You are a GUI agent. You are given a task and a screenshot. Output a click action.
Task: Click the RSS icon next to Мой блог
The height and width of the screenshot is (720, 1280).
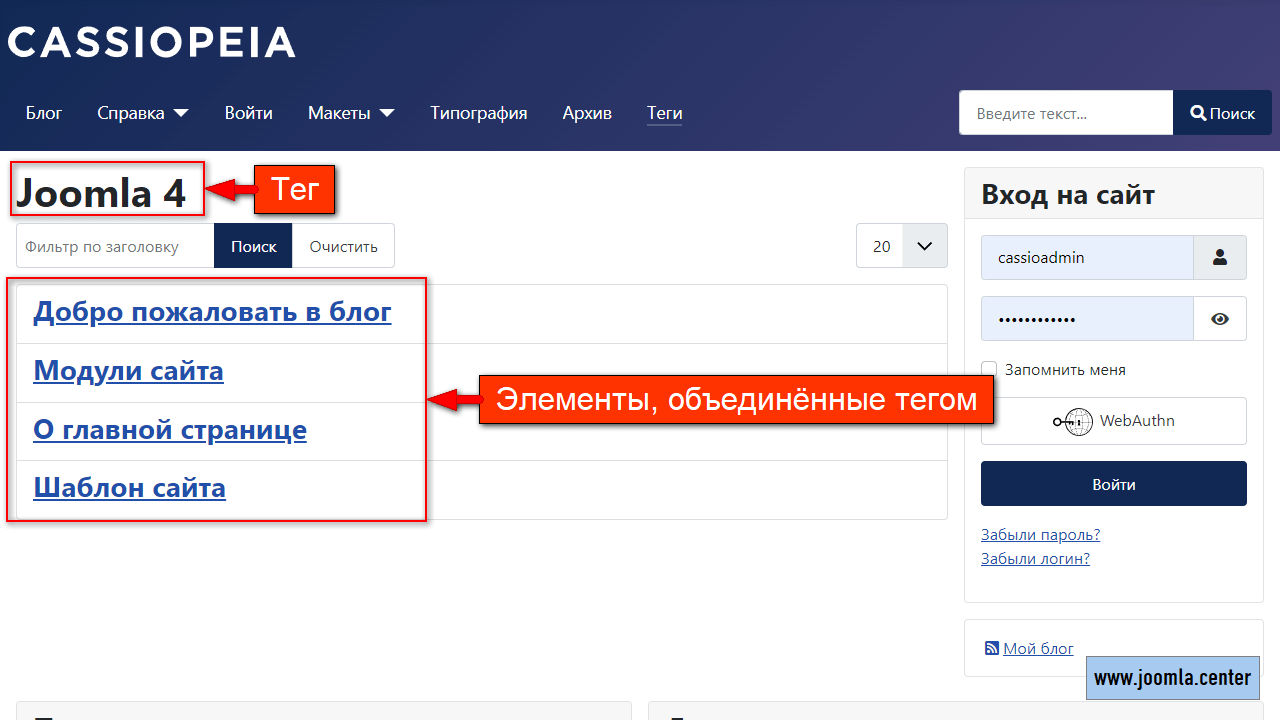point(991,648)
